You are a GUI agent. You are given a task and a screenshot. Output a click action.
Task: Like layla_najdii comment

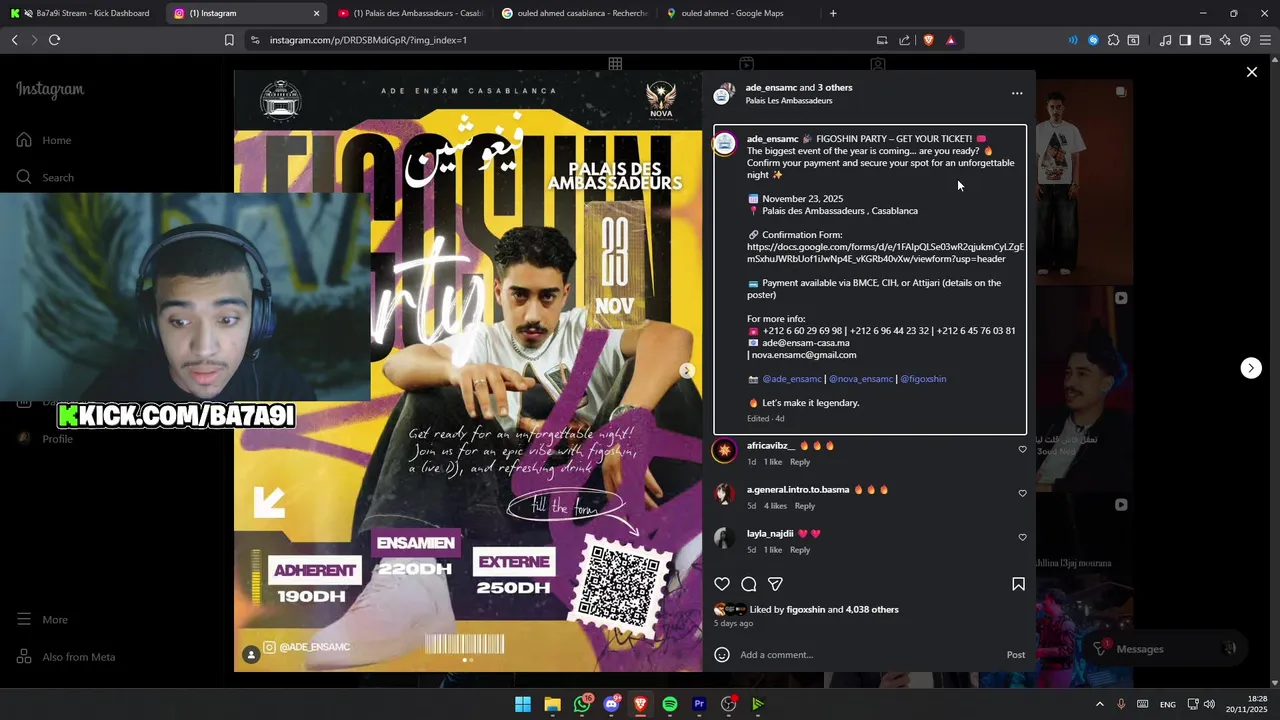(1022, 538)
